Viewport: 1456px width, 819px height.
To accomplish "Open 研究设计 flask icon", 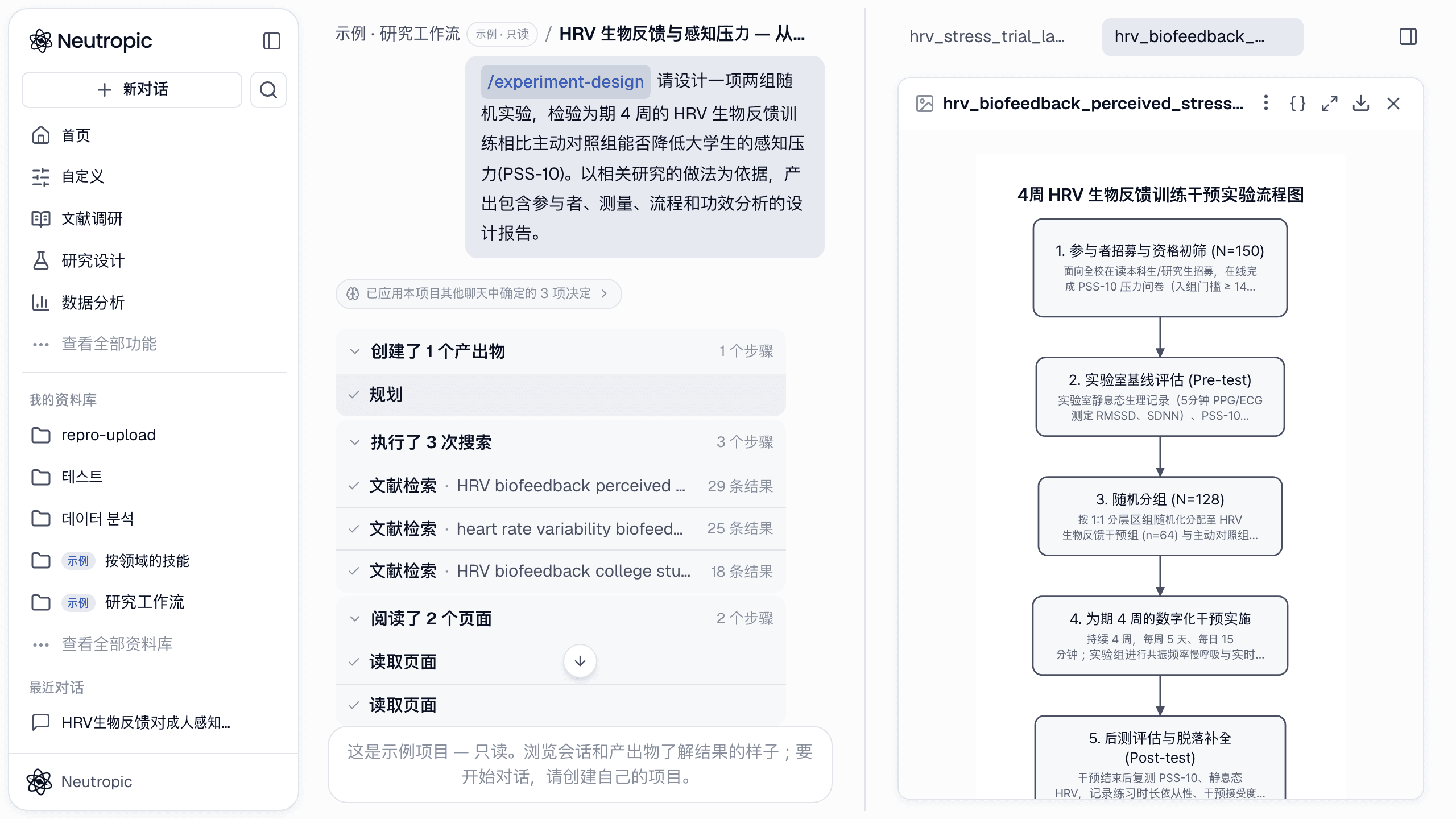I will [x=41, y=260].
